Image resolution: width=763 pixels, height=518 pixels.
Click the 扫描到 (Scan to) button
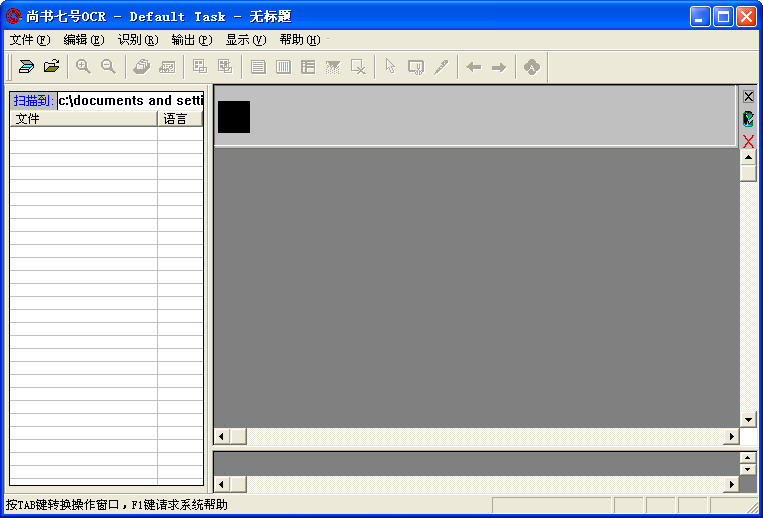[x=34, y=101]
